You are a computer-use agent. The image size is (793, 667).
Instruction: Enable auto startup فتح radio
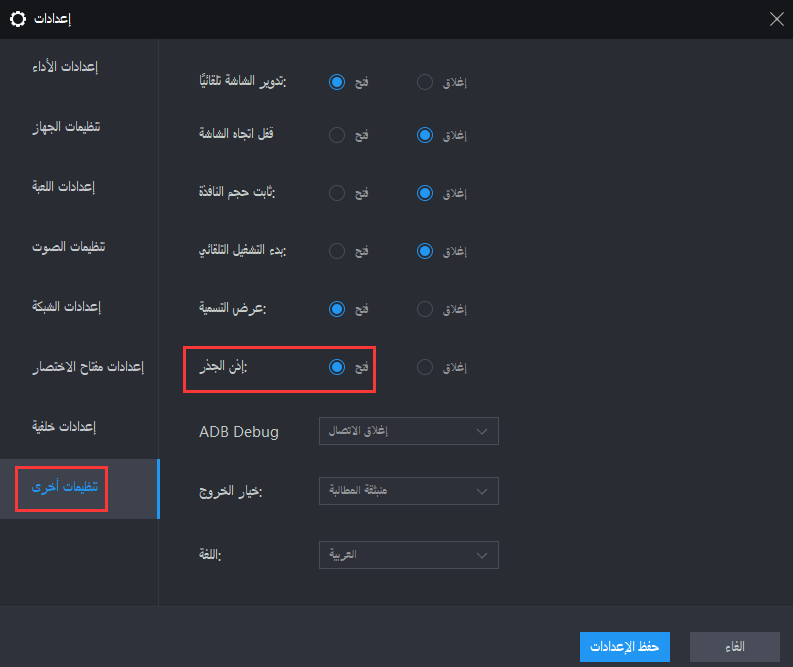pos(337,251)
